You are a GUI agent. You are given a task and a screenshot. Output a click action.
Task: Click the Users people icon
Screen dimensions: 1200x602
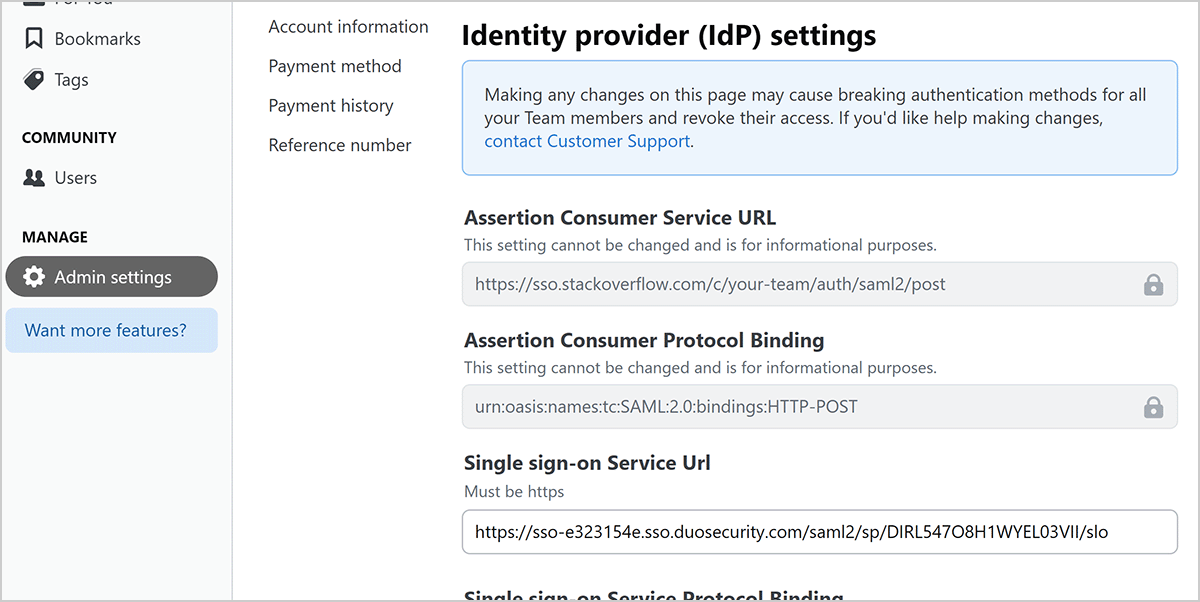pyautogui.click(x=34, y=178)
